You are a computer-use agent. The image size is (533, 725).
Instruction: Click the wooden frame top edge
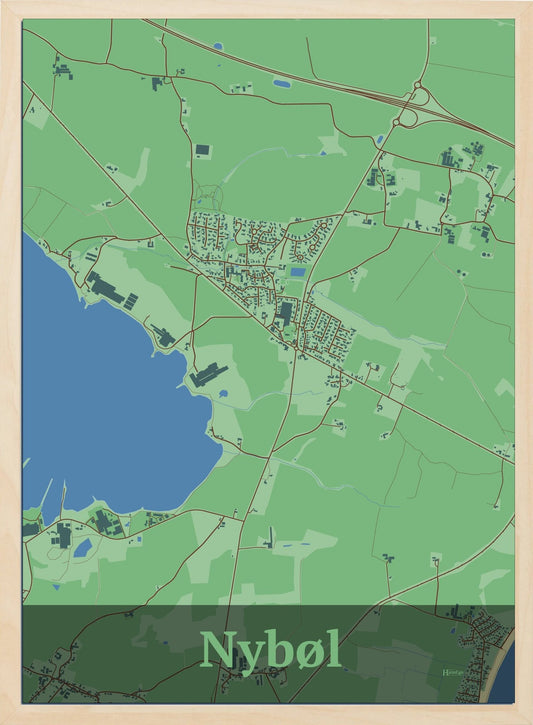point(266,9)
